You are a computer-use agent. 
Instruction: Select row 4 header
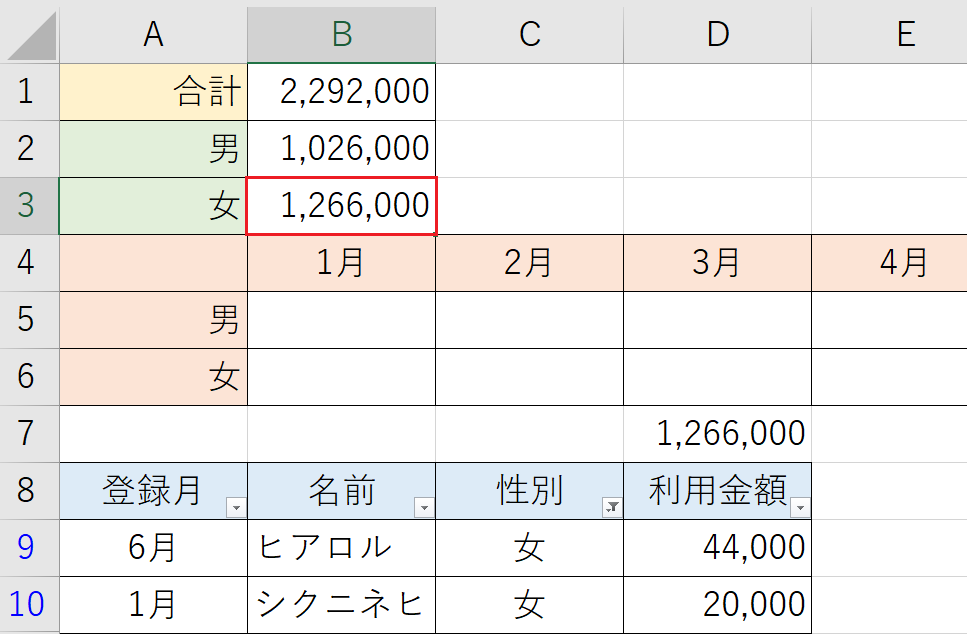30,263
